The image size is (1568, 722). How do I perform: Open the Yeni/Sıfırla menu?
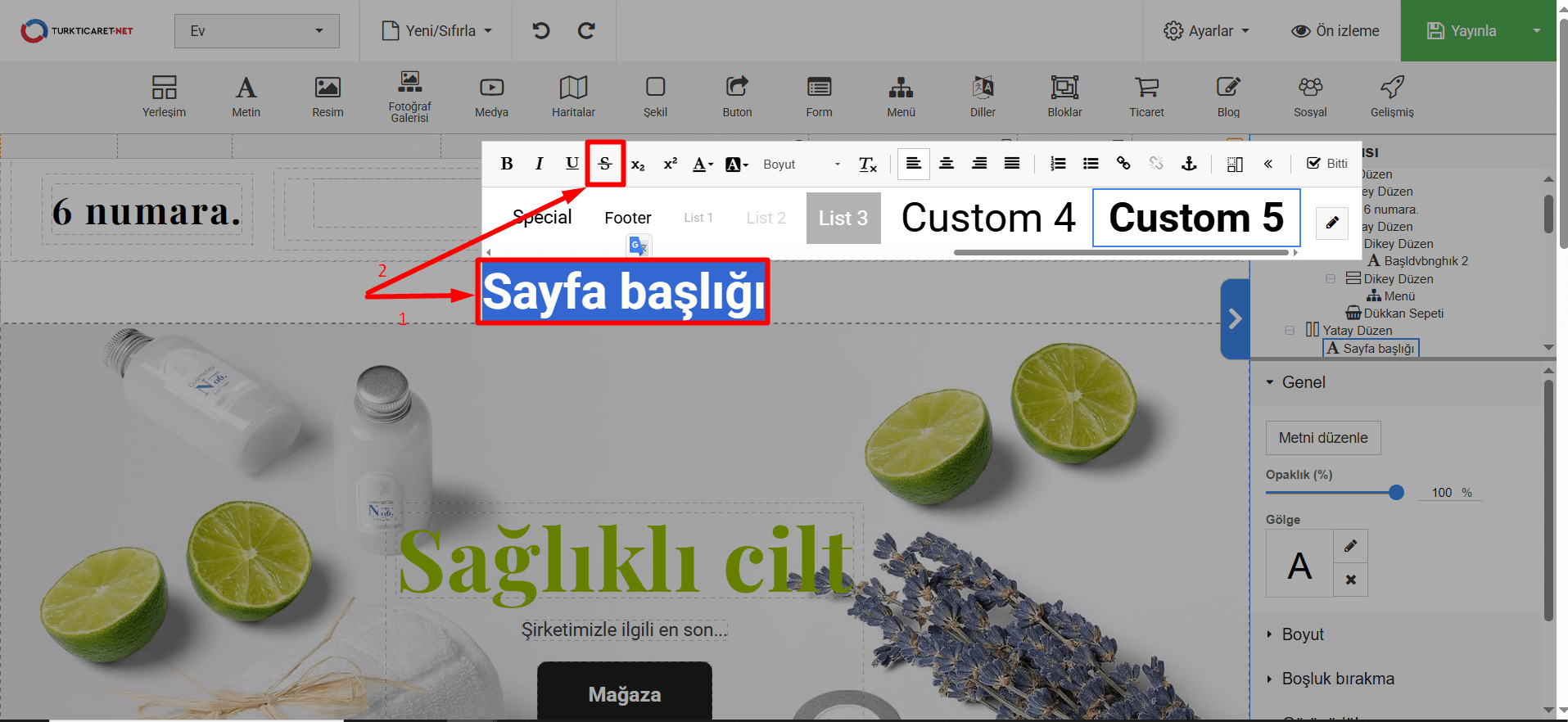[437, 31]
